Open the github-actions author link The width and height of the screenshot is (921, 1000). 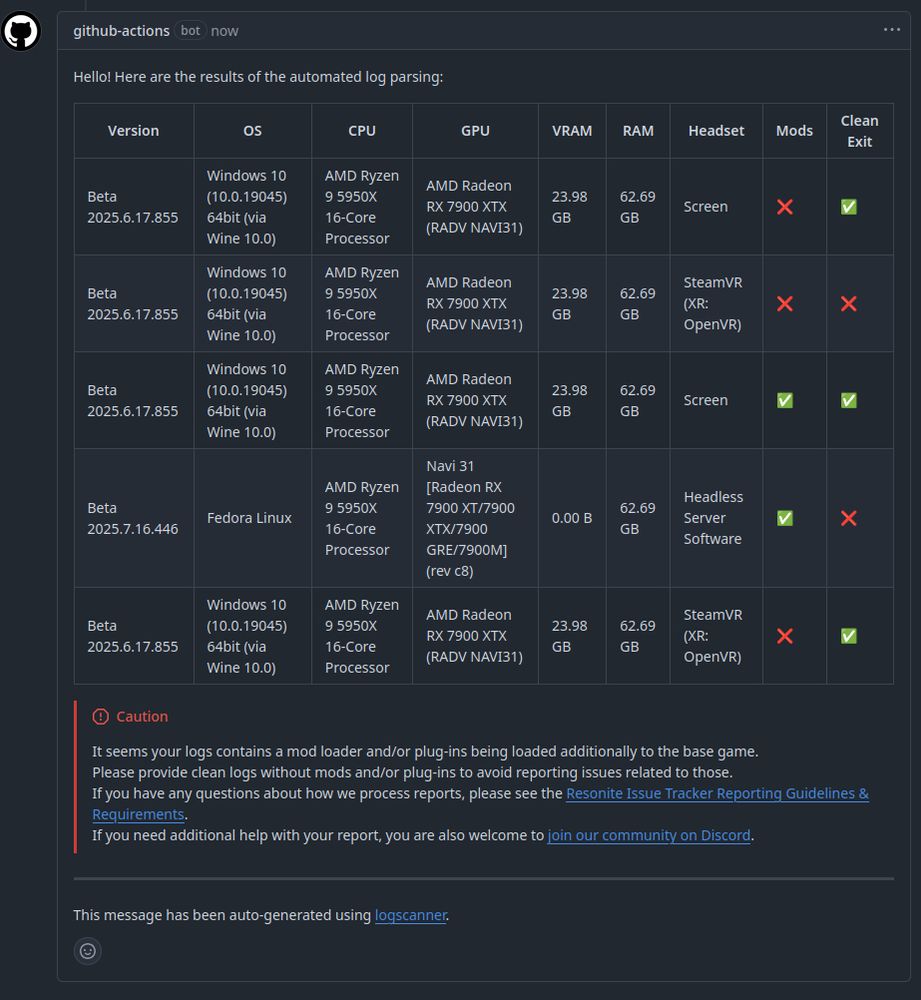point(121,31)
